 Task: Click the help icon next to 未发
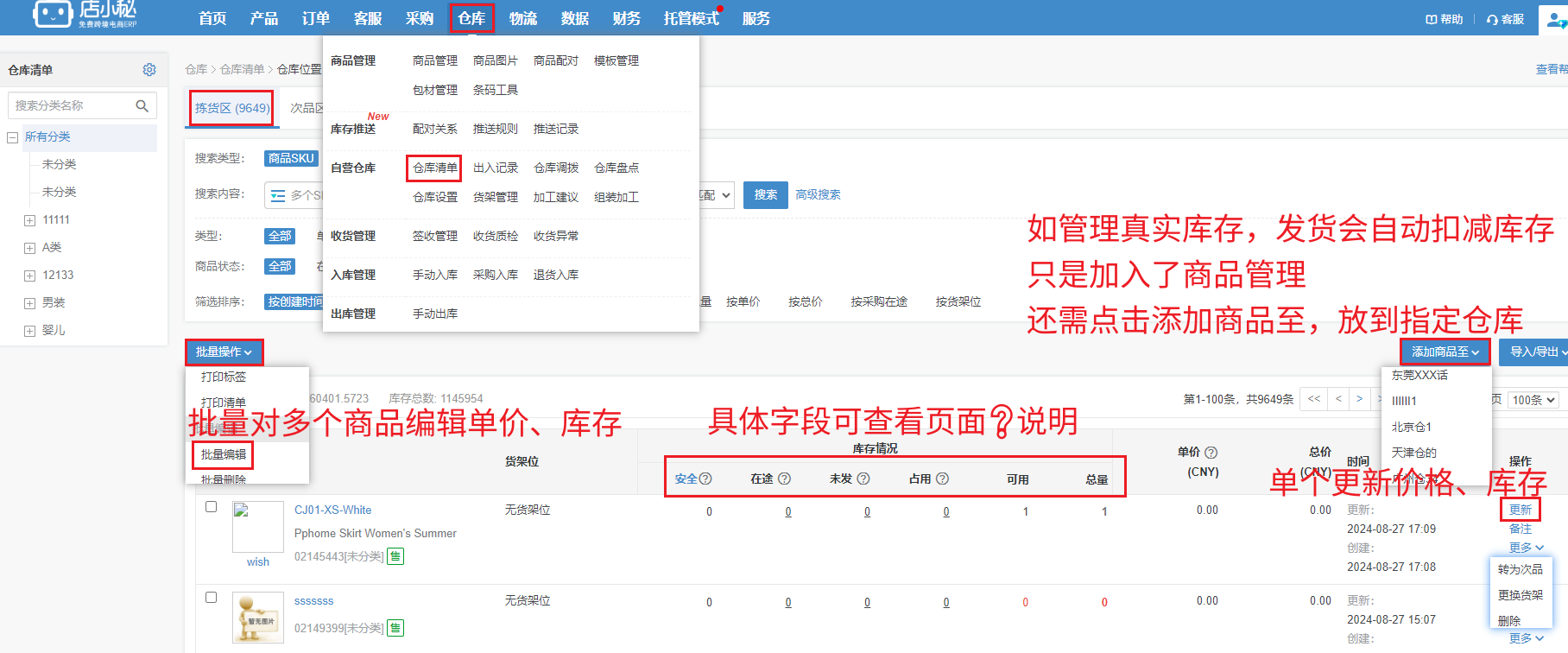tap(863, 479)
